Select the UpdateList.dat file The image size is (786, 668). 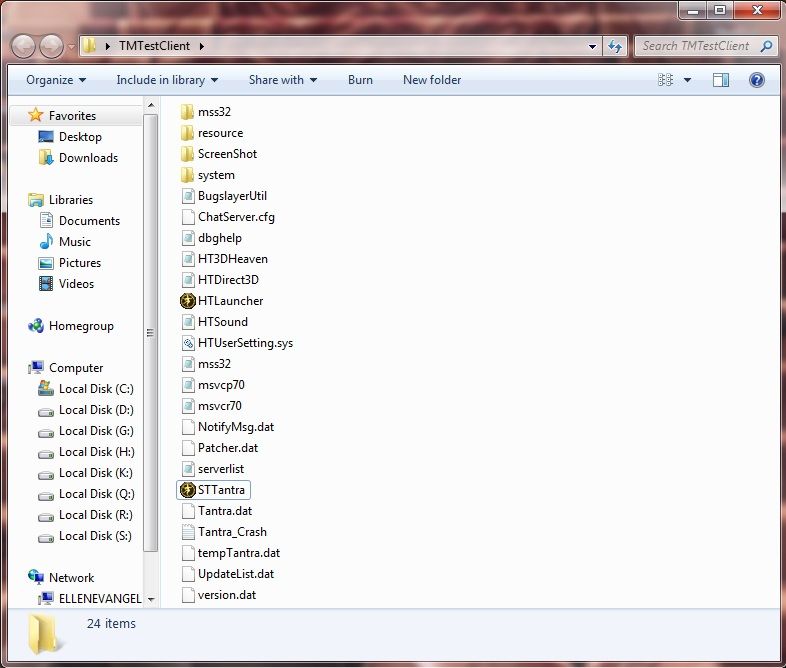click(x=228, y=574)
